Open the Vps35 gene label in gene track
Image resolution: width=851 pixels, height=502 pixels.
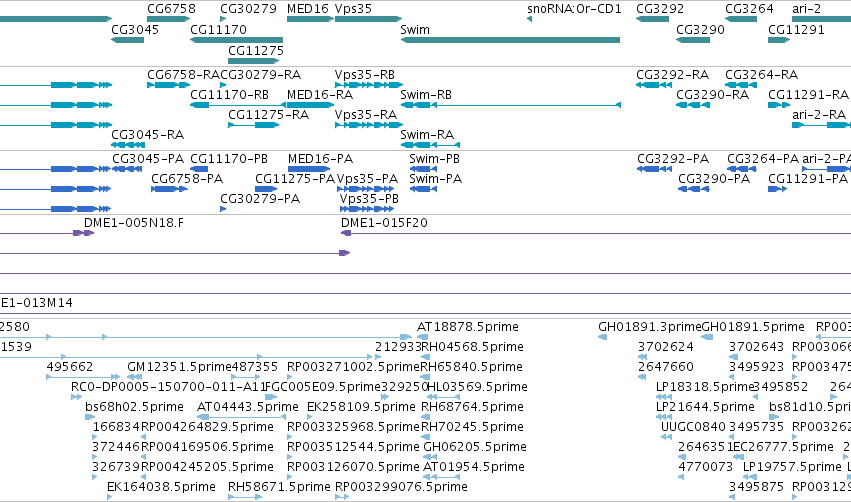click(x=353, y=9)
